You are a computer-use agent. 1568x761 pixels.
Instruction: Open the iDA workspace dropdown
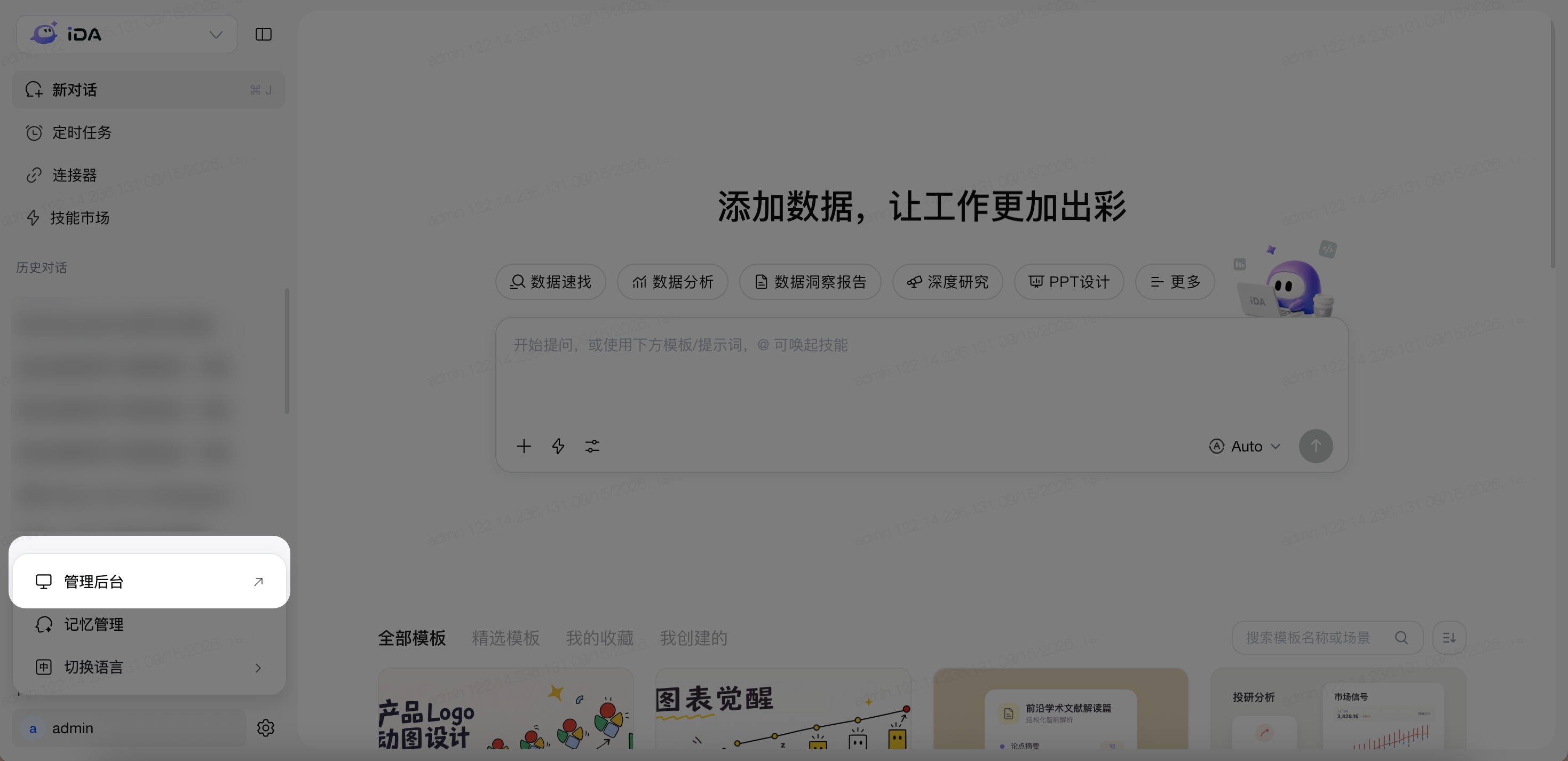[x=126, y=34]
